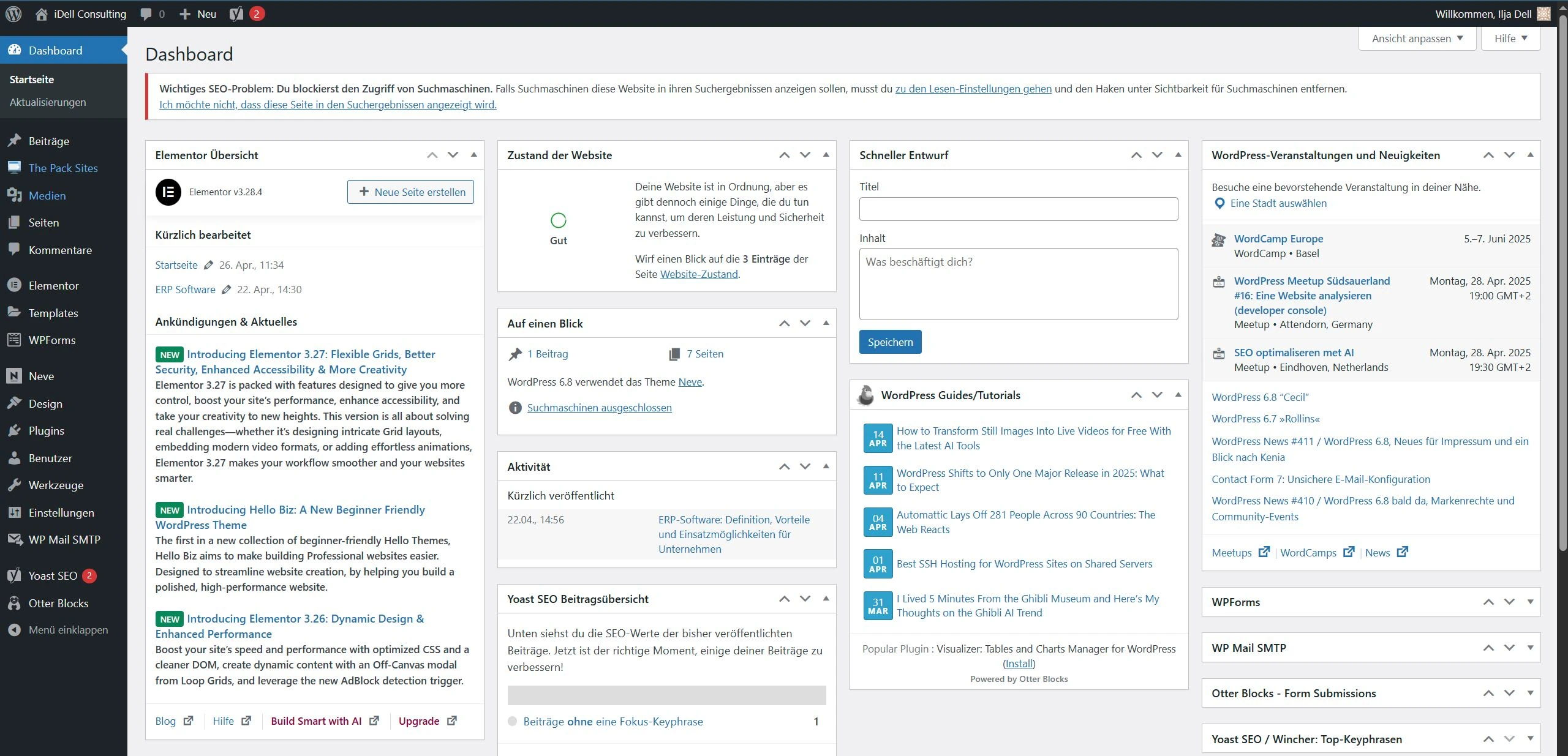Open the Dashboard menu item

point(64,50)
